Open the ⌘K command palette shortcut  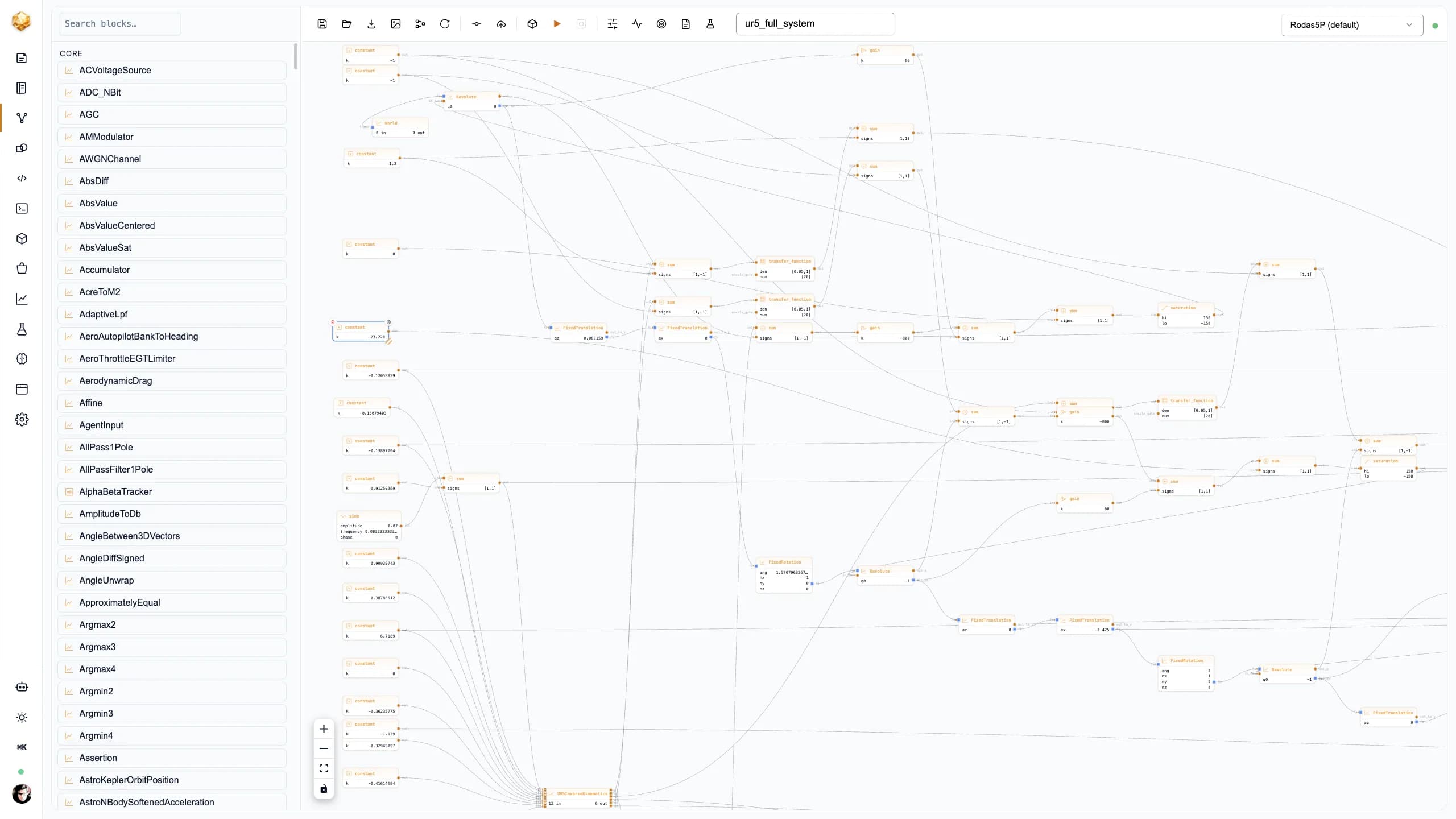coord(22,747)
